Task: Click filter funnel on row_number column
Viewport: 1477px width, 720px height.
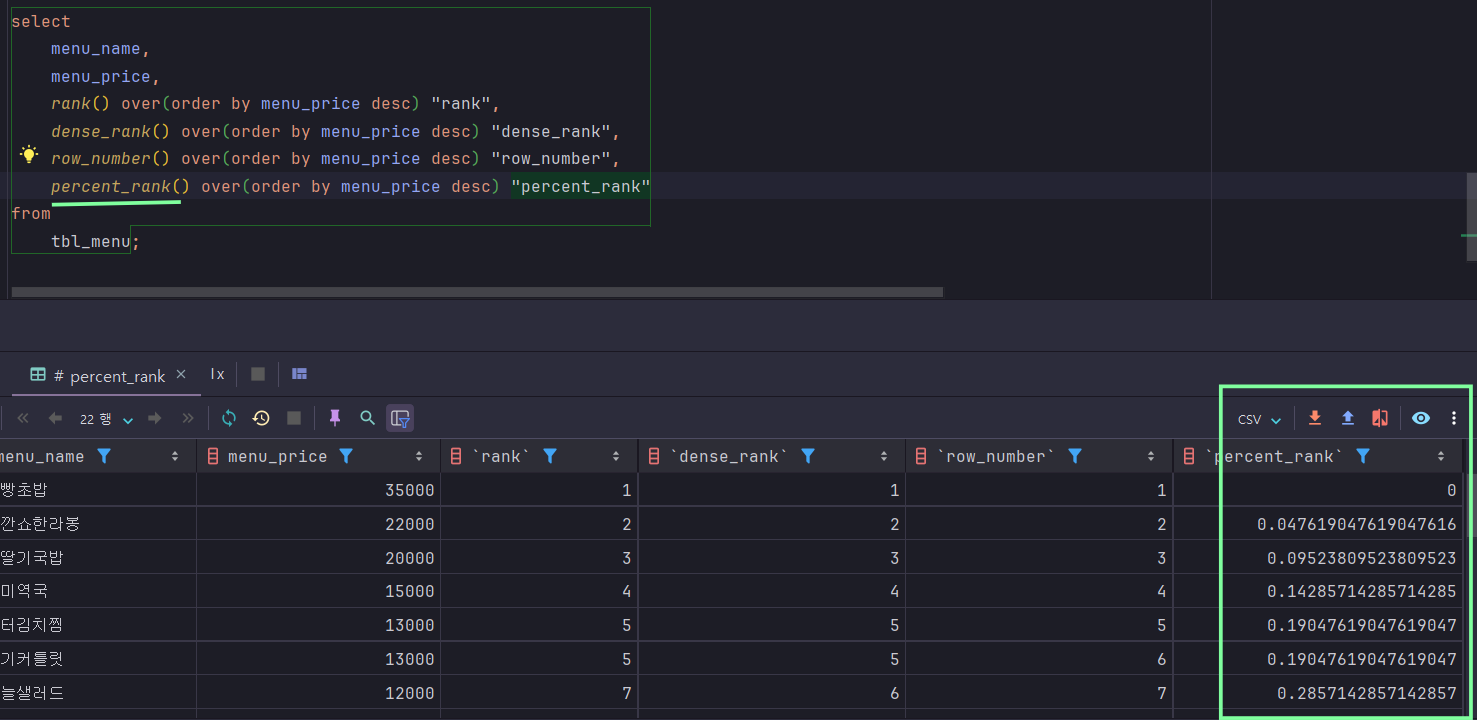Action: coord(1075,456)
